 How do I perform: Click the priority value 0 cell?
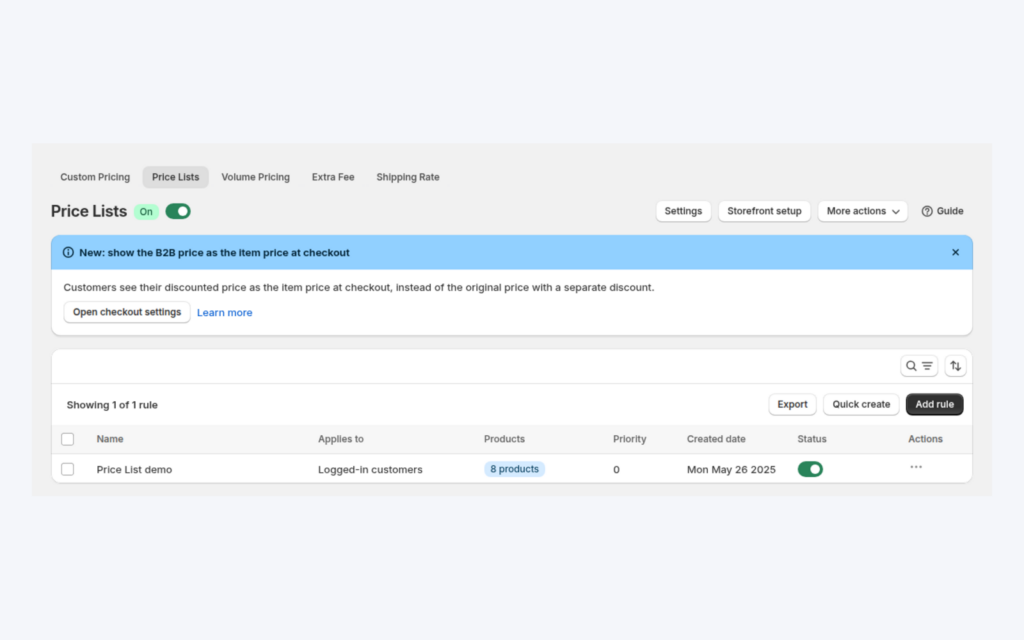(616, 470)
